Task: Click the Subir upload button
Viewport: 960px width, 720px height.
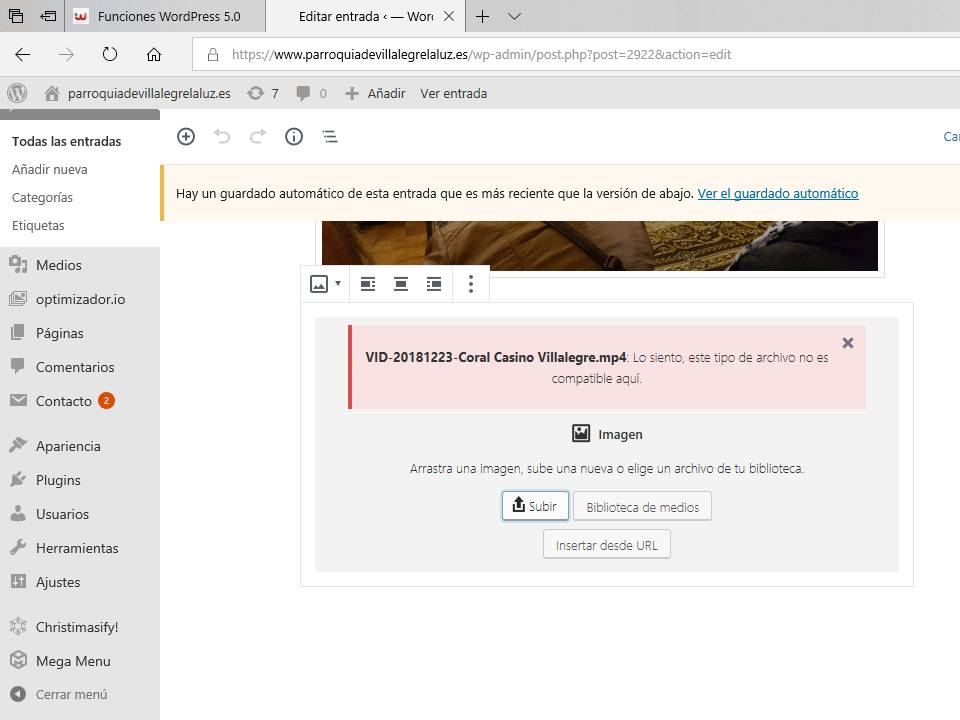Action: (535, 506)
